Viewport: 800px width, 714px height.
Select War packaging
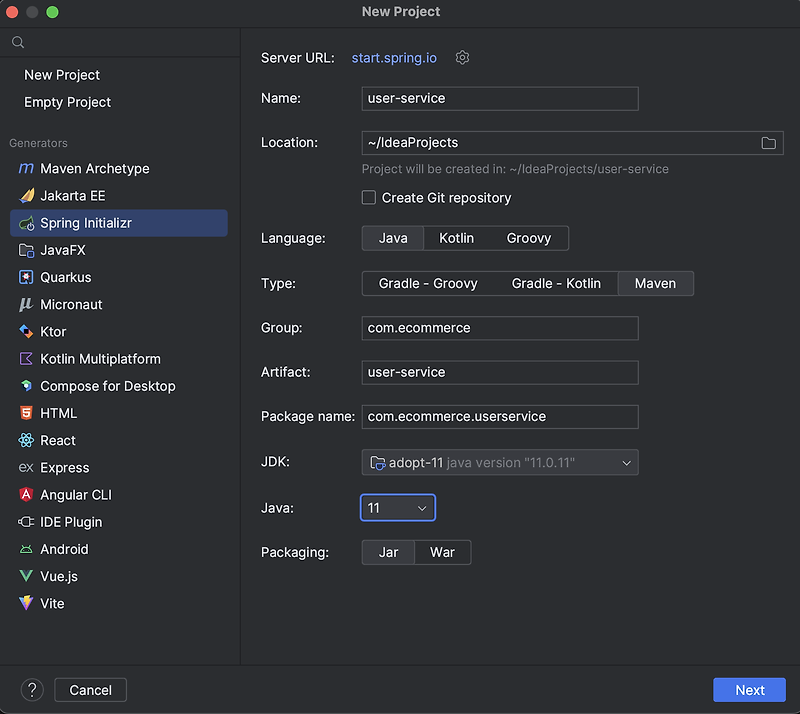442,552
